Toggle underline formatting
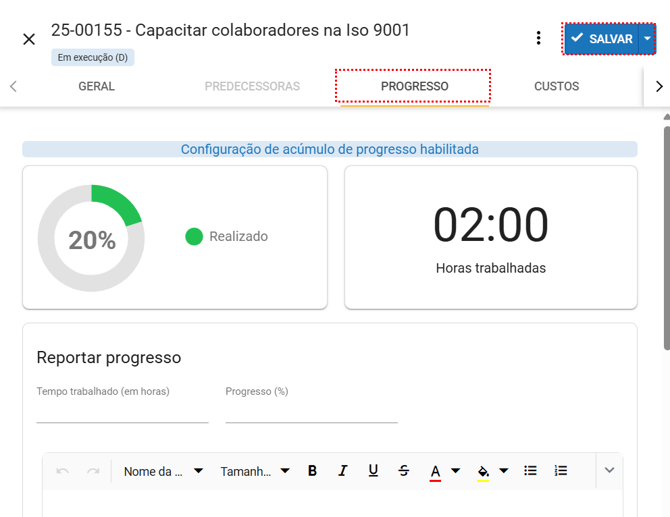This screenshot has height=517, width=670. [x=373, y=471]
